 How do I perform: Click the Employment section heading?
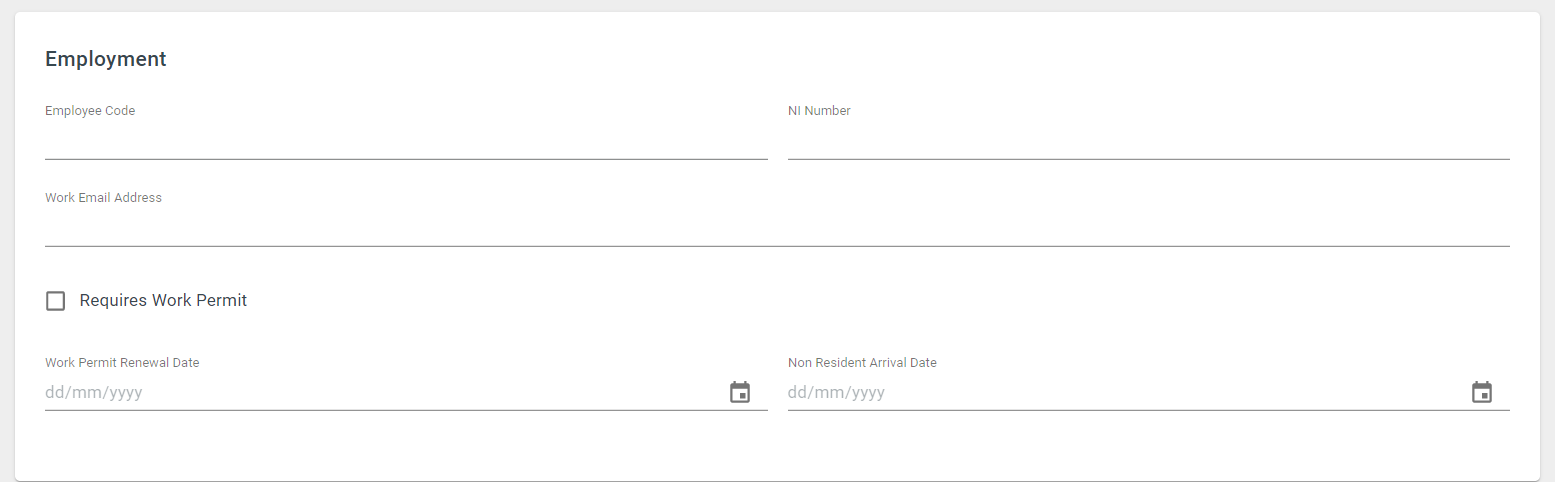coord(106,59)
